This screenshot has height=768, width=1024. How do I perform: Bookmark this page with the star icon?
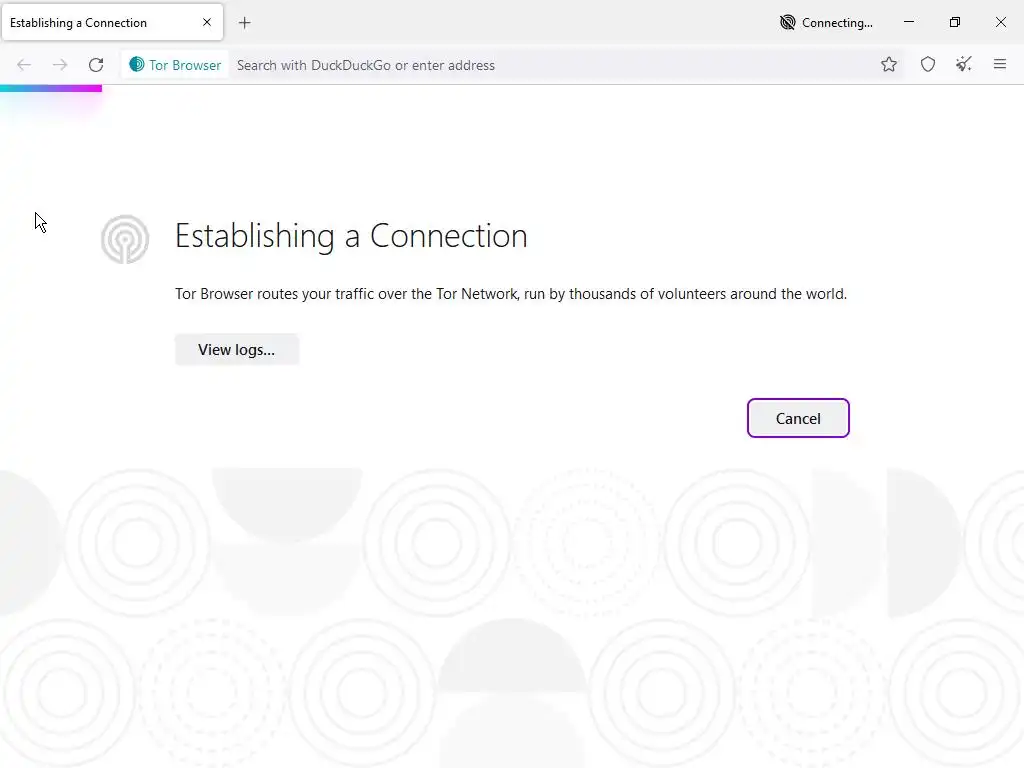(889, 64)
